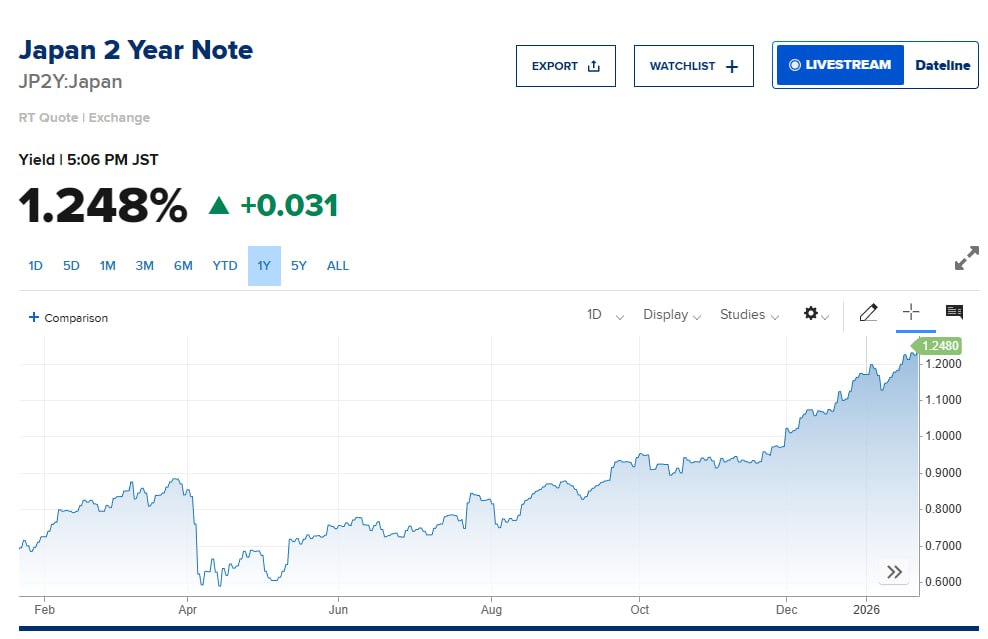Select the 1Y range toggle

(264, 266)
